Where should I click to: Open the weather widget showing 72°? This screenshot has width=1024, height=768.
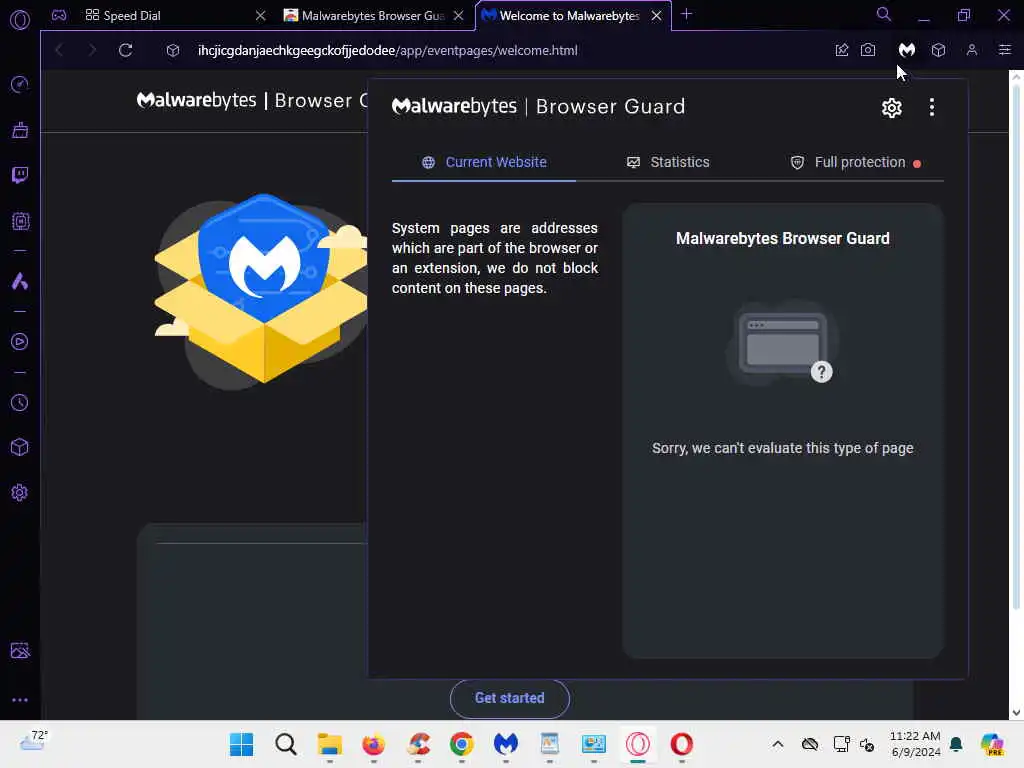point(33,741)
